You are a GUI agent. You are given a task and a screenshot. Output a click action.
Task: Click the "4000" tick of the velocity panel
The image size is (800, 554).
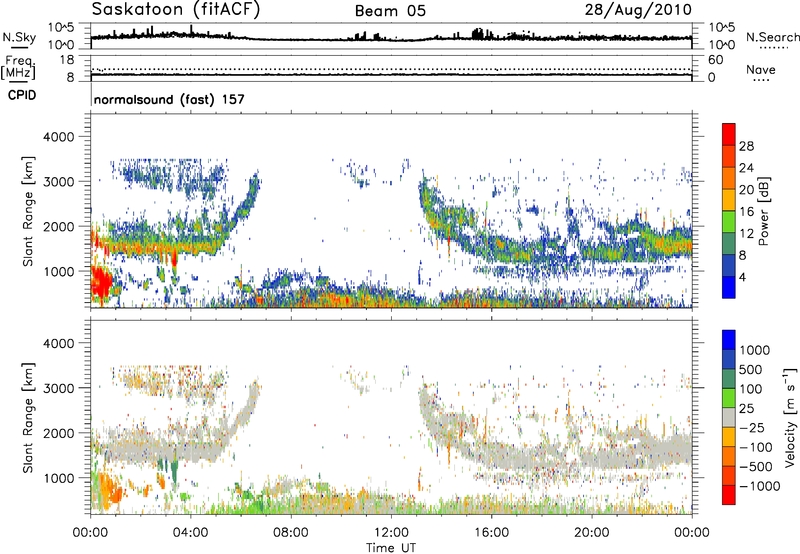59,343
